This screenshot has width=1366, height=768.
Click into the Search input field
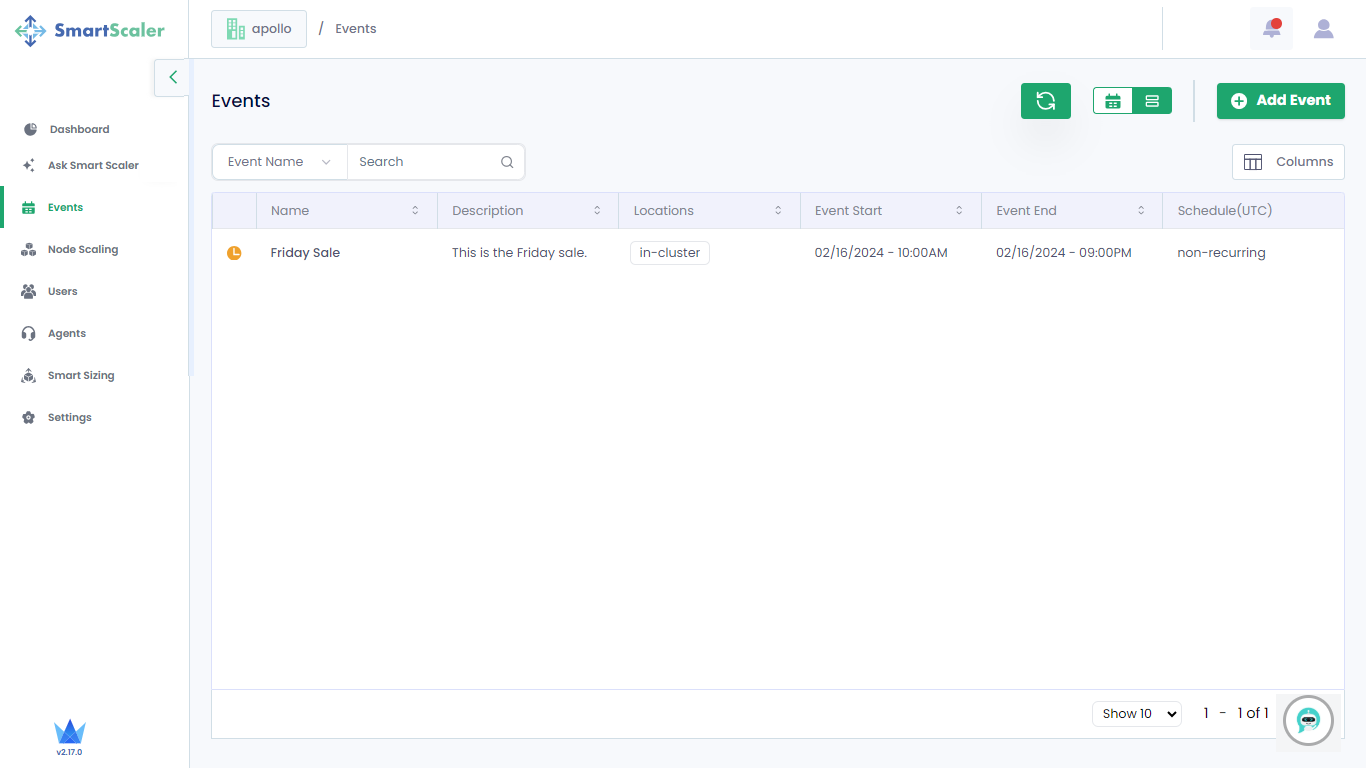[425, 162]
